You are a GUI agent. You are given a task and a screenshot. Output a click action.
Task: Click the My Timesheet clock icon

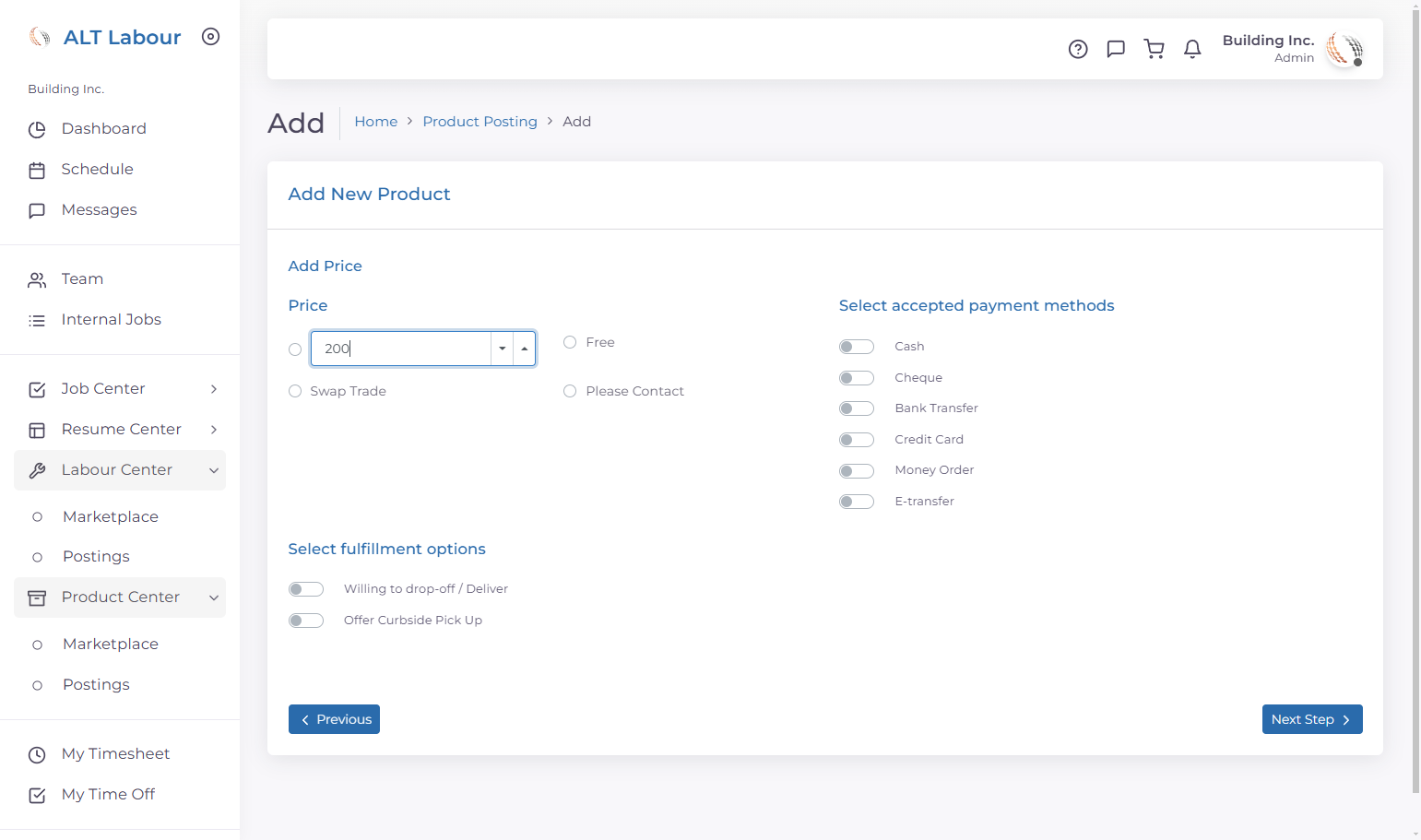[x=37, y=755]
